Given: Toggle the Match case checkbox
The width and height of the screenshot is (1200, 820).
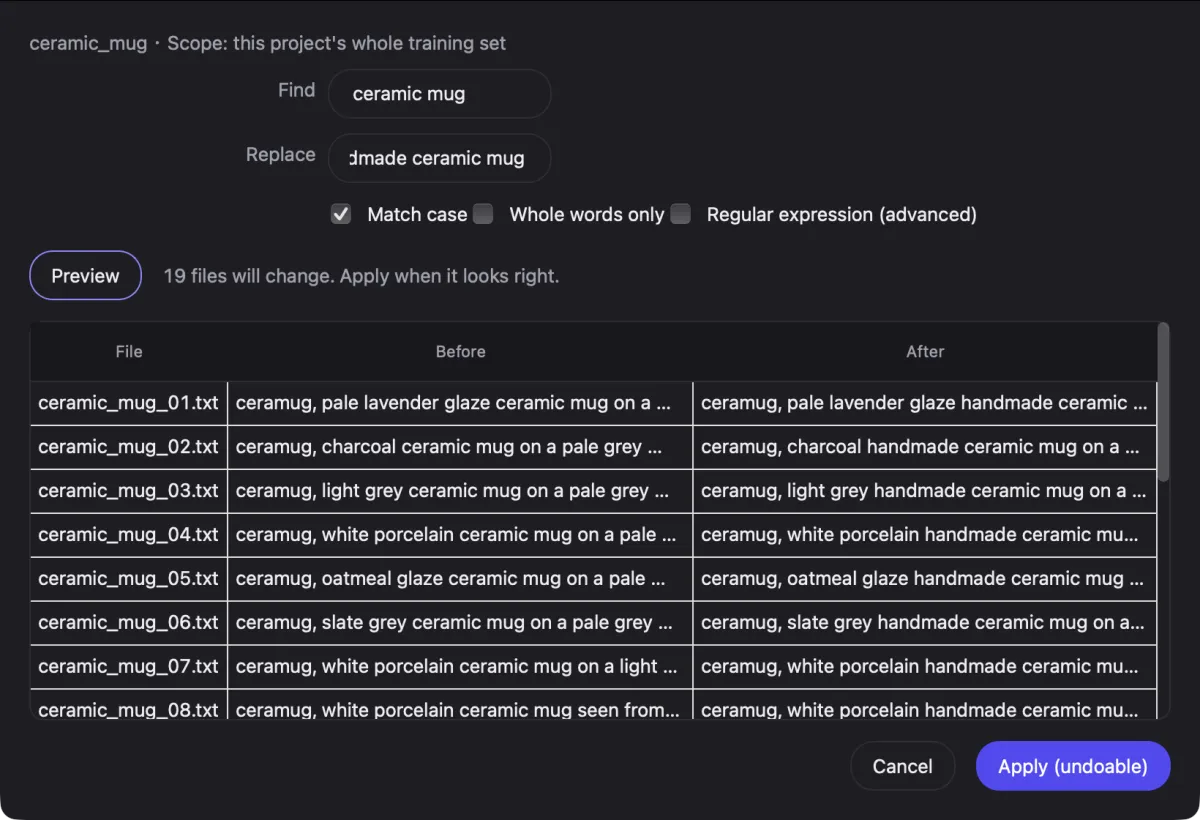Looking at the screenshot, I should pyautogui.click(x=341, y=214).
